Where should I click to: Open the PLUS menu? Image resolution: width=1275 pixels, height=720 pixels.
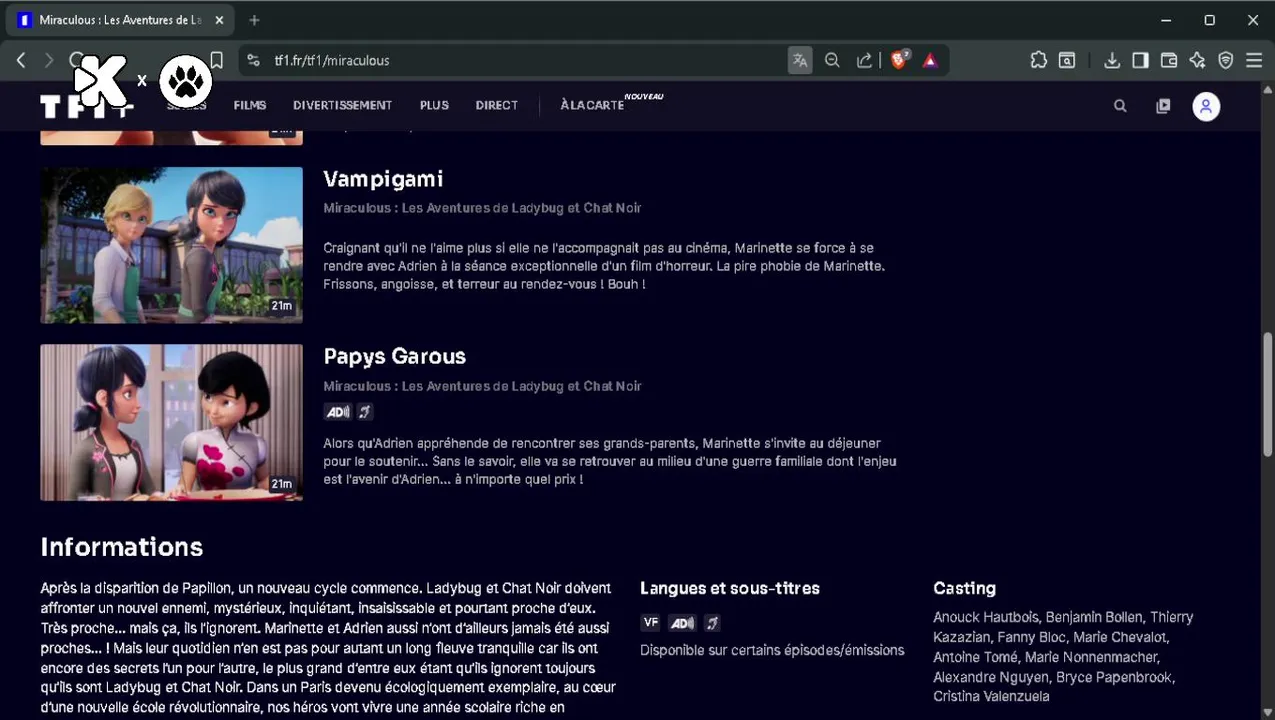click(434, 105)
